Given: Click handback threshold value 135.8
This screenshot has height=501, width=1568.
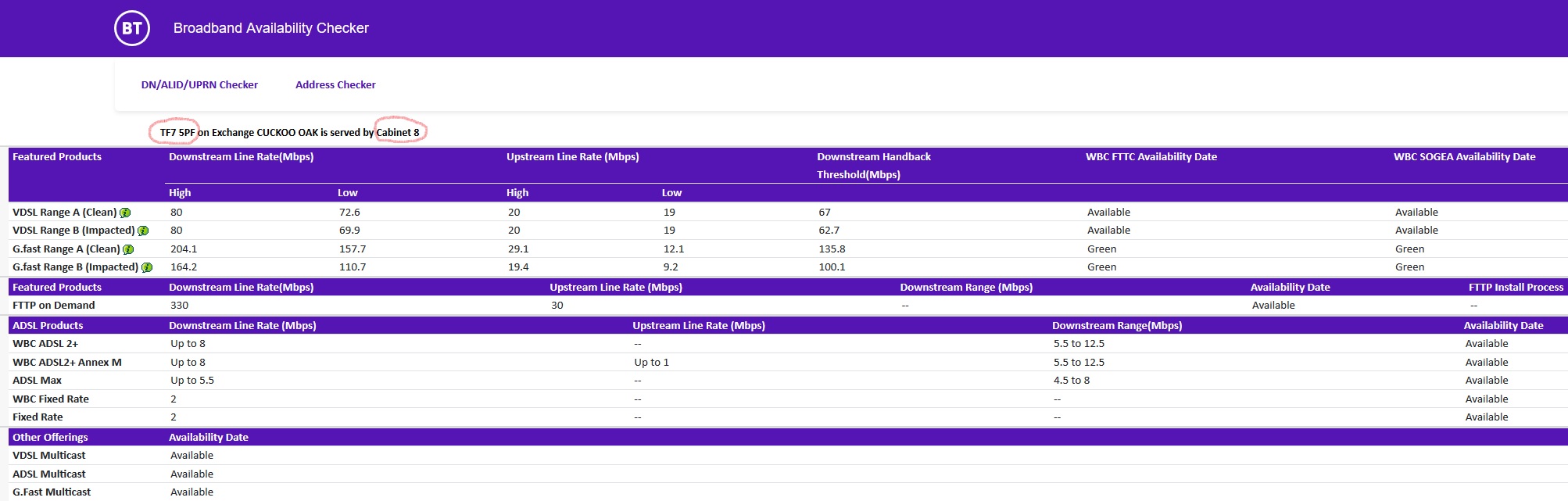Looking at the screenshot, I should coord(832,249).
